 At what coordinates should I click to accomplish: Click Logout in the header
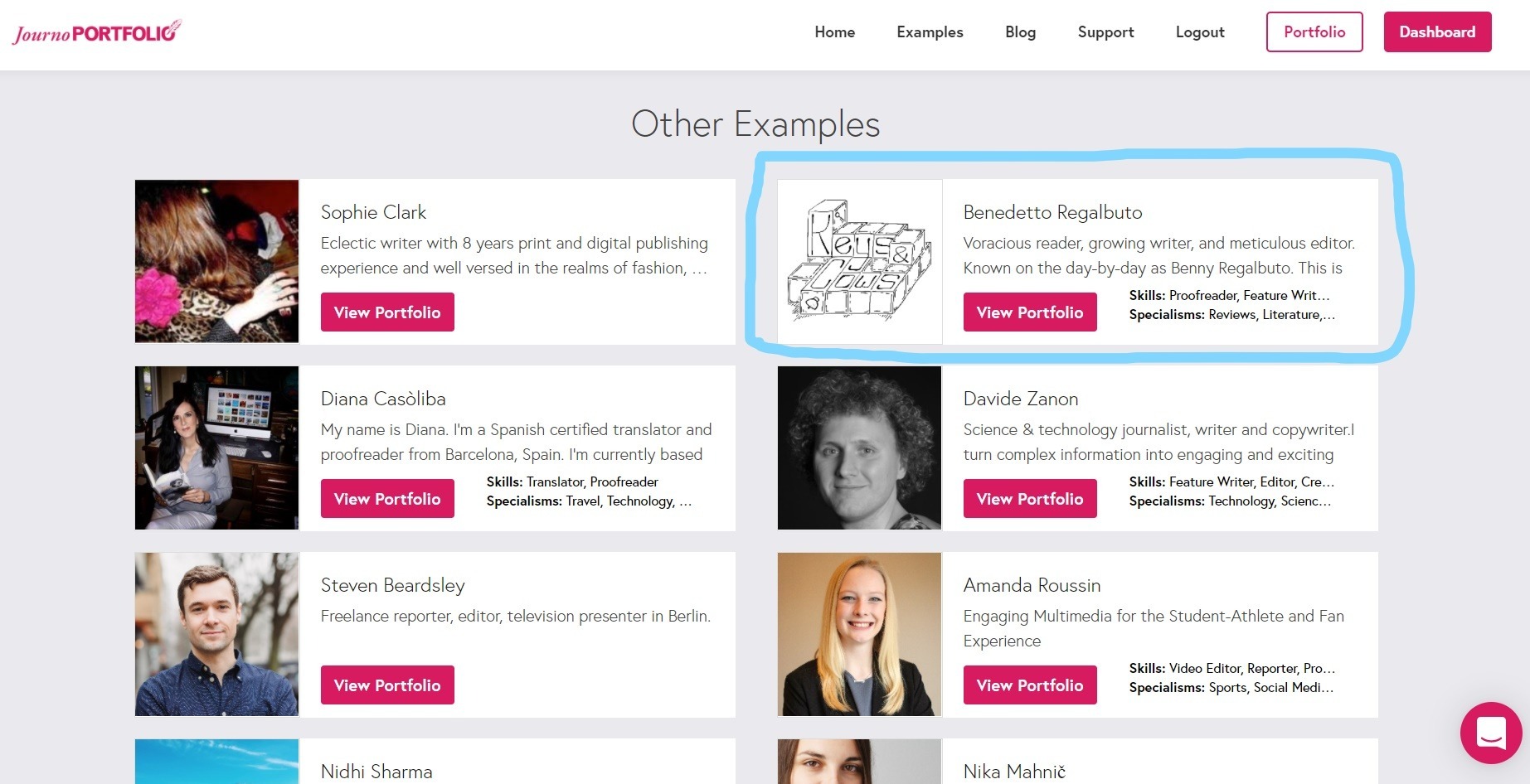point(1199,32)
